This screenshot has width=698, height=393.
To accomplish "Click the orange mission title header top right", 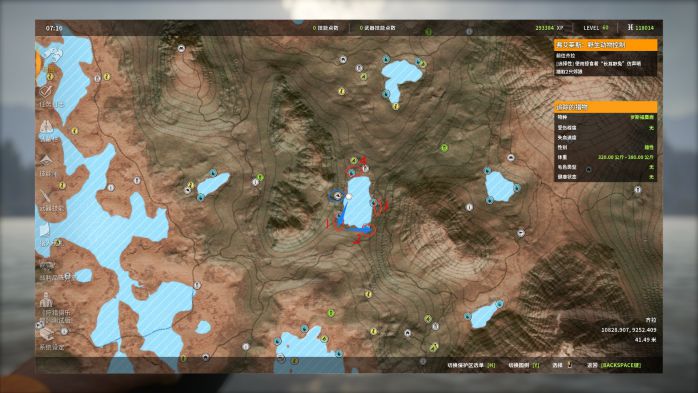I will click(605, 45).
